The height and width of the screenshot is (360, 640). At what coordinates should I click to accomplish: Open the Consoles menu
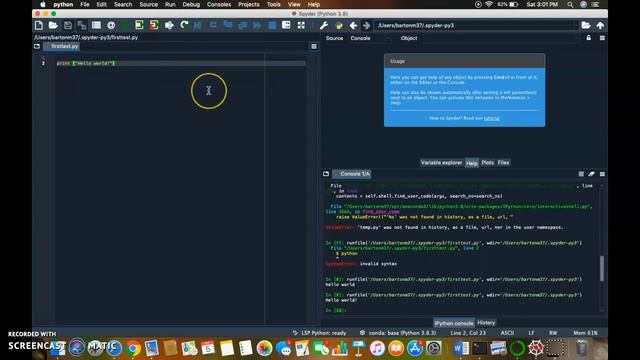click(x=219, y=4)
